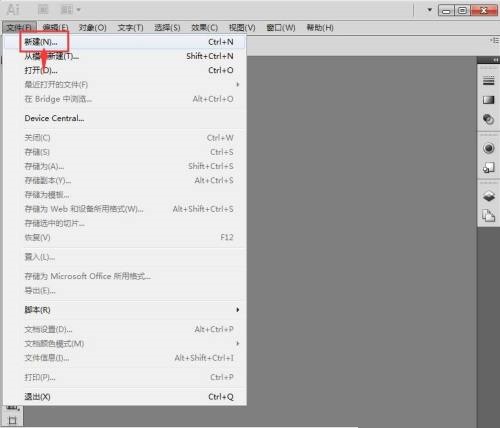Open the 编辑(E) menu

pyautogui.click(x=55, y=27)
